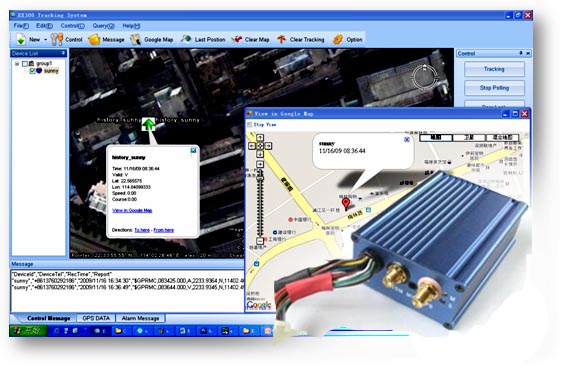Click the Windows Start button

[28, 330]
